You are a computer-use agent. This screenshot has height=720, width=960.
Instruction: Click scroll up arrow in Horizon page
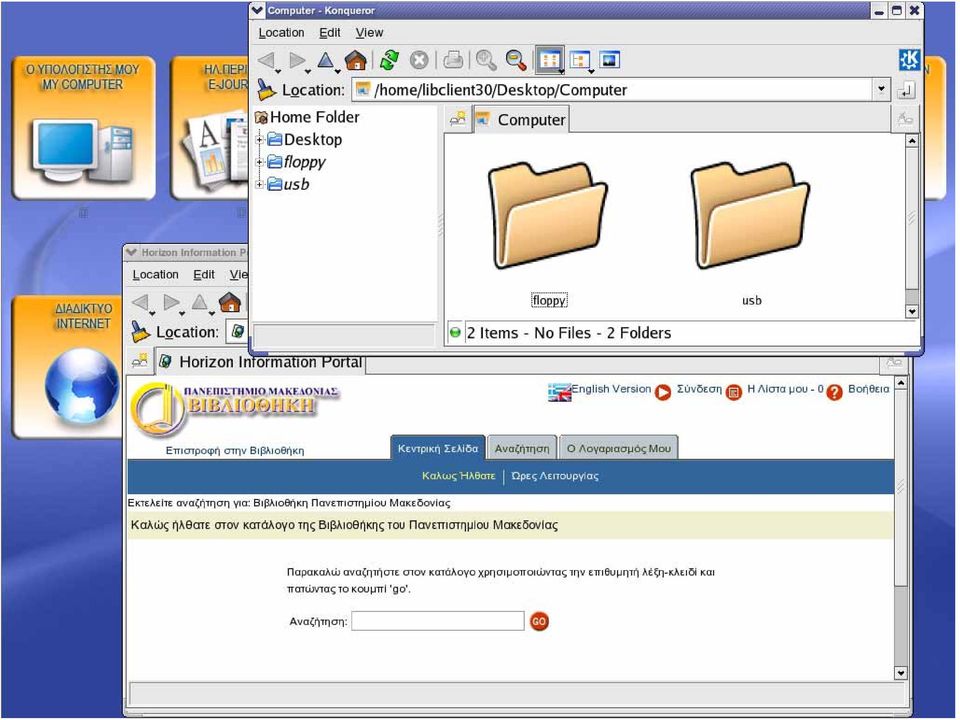coord(901,384)
